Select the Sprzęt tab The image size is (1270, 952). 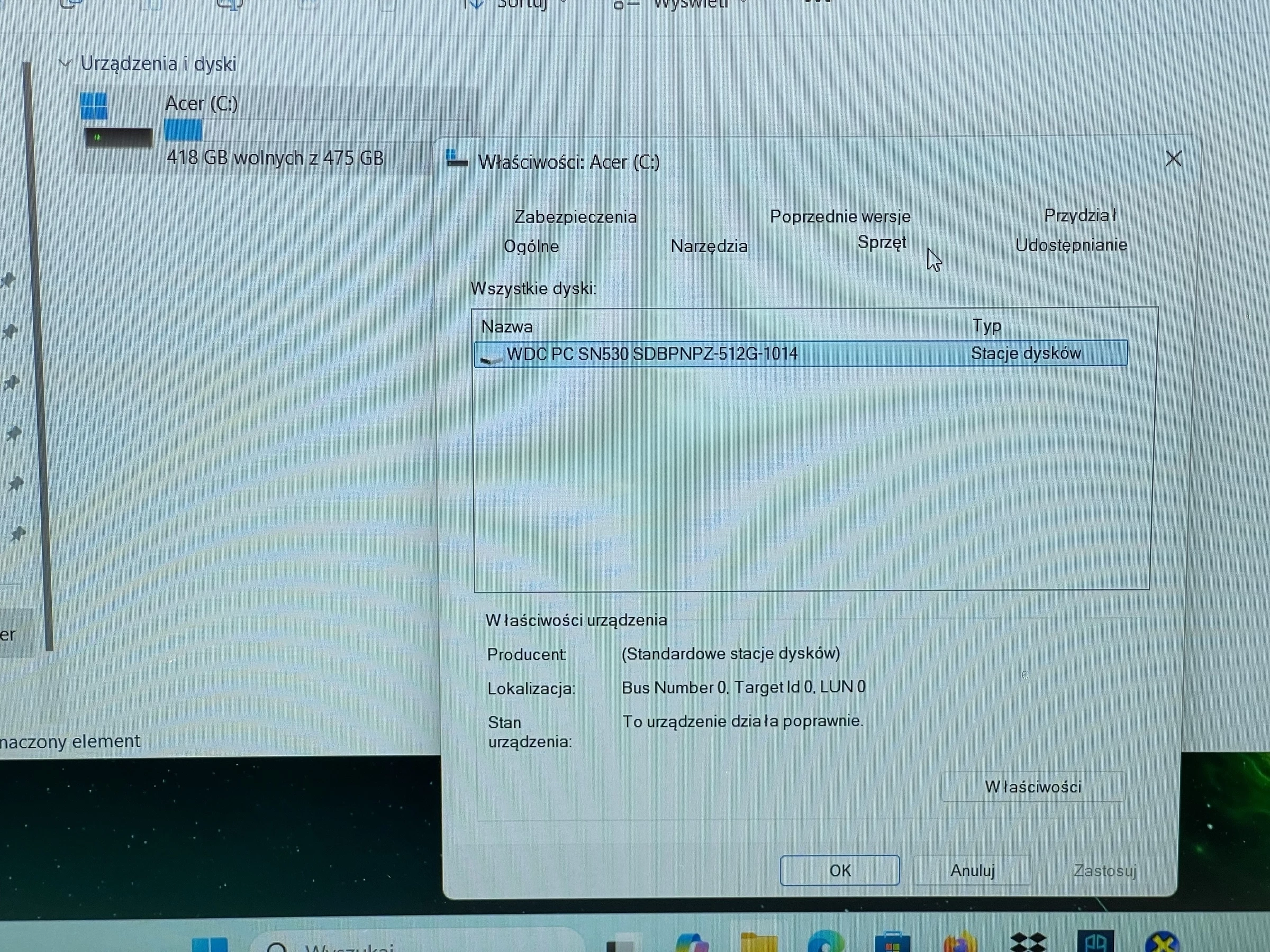coord(882,243)
